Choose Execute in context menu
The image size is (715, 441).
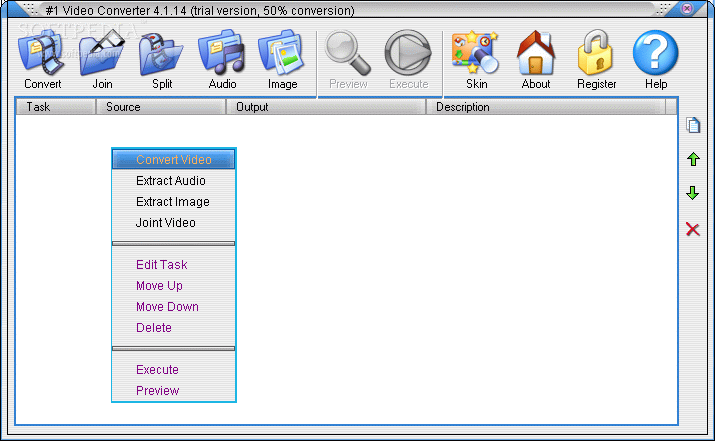click(174, 369)
